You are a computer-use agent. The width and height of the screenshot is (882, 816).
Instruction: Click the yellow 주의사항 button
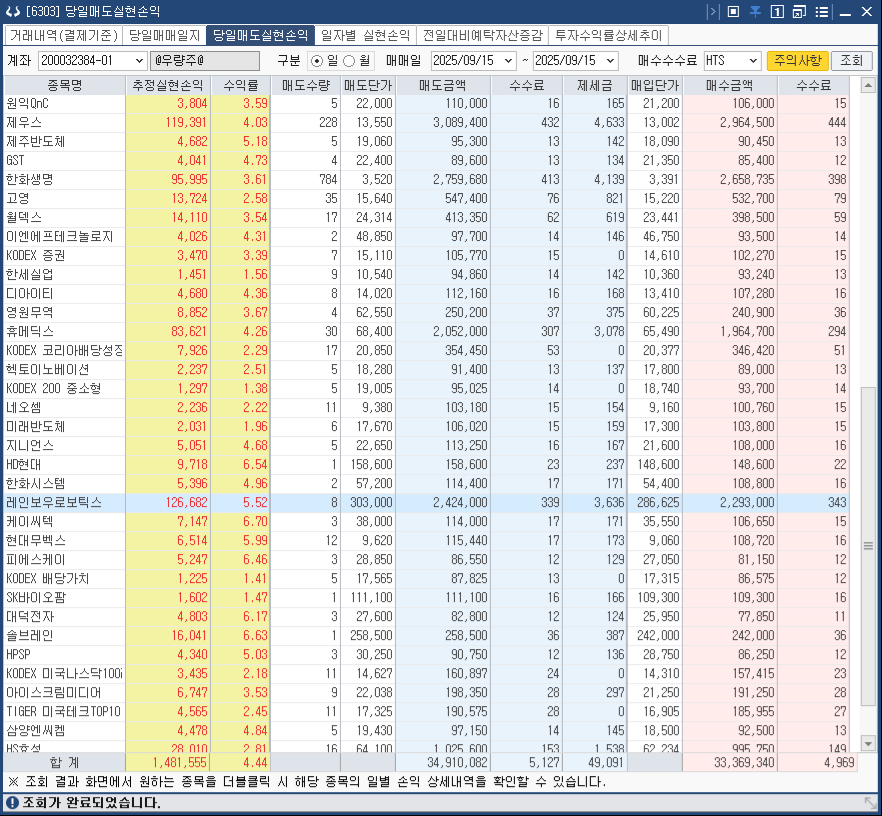(796, 60)
